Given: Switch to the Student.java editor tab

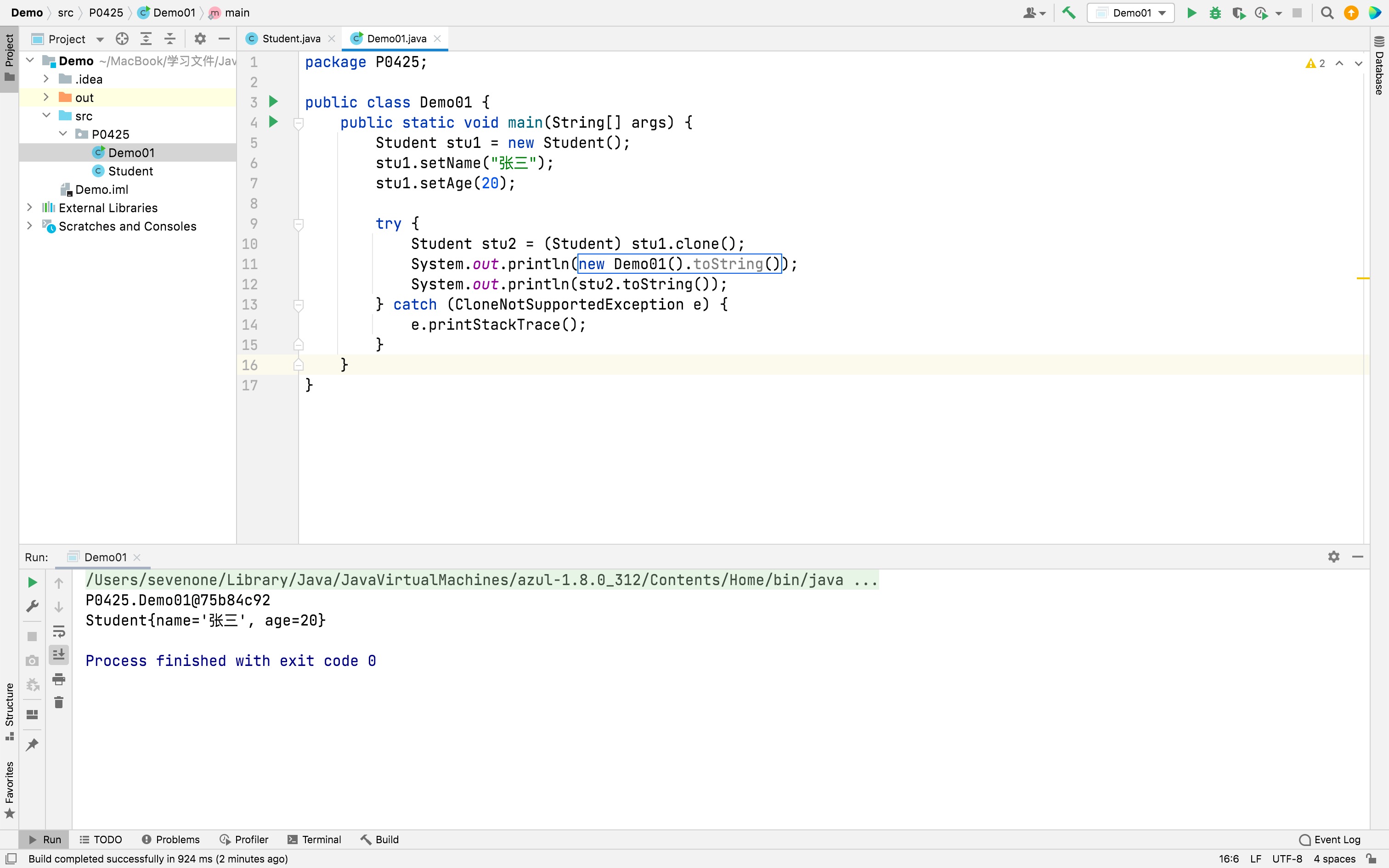Looking at the screenshot, I should point(290,39).
